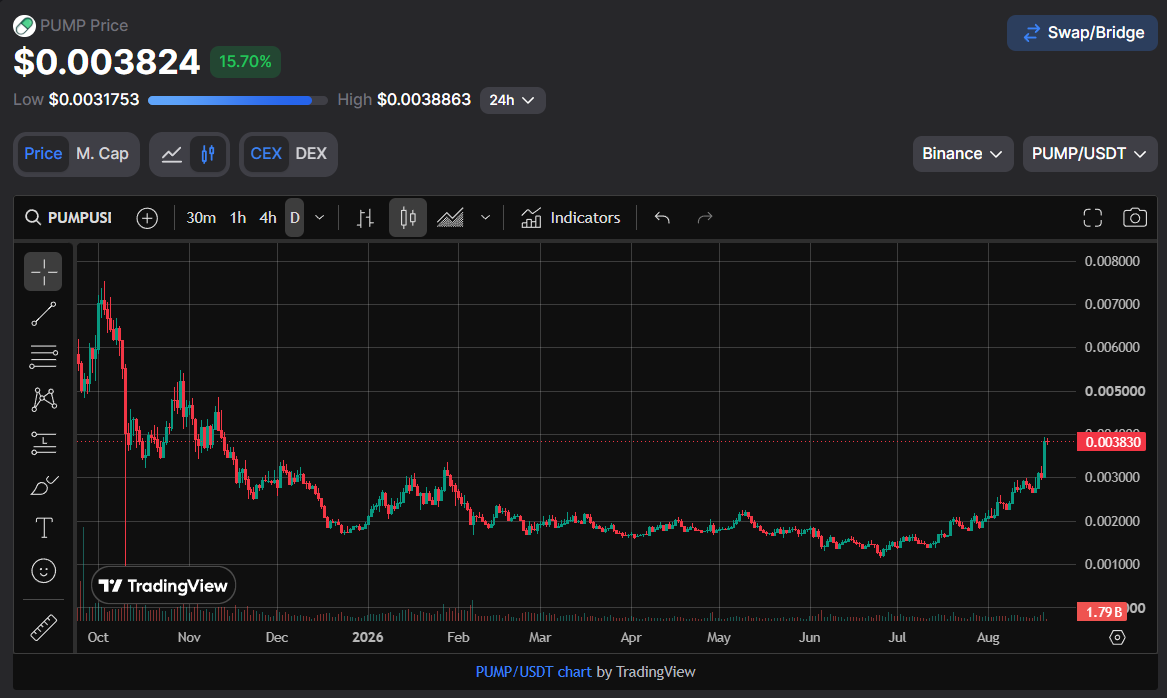Show Price chart data

[43, 154]
